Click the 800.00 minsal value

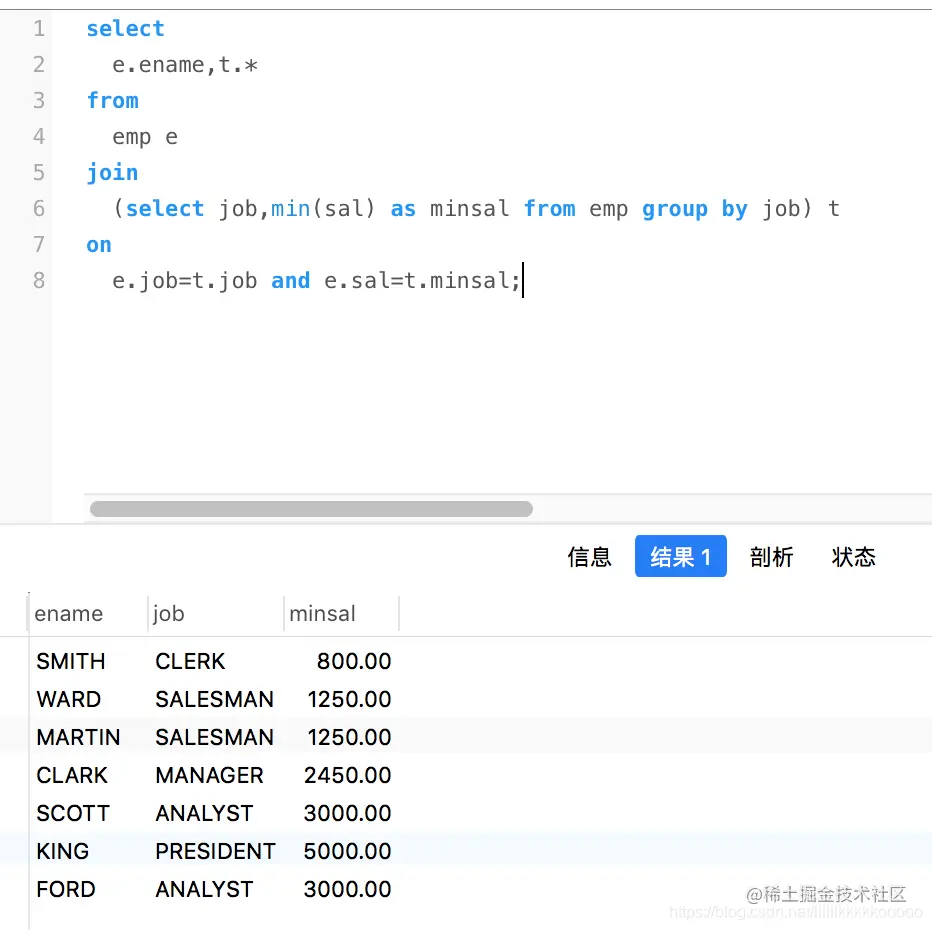(x=354, y=661)
